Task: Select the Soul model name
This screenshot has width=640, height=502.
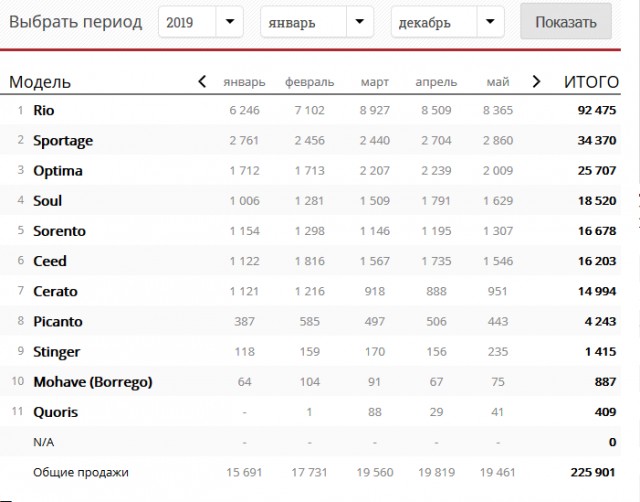Action: [x=47, y=201]
